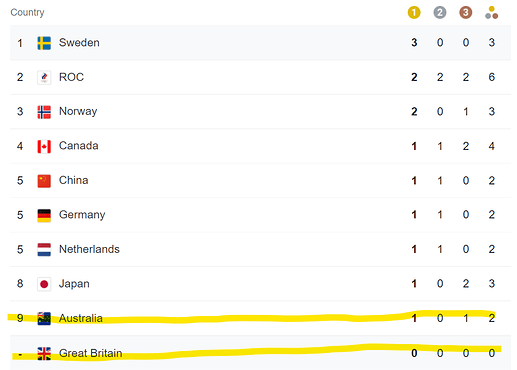Click the Great Britain flag icon
Image resolution: width=517 pixels, height=370 pixels.
[44, 353]
